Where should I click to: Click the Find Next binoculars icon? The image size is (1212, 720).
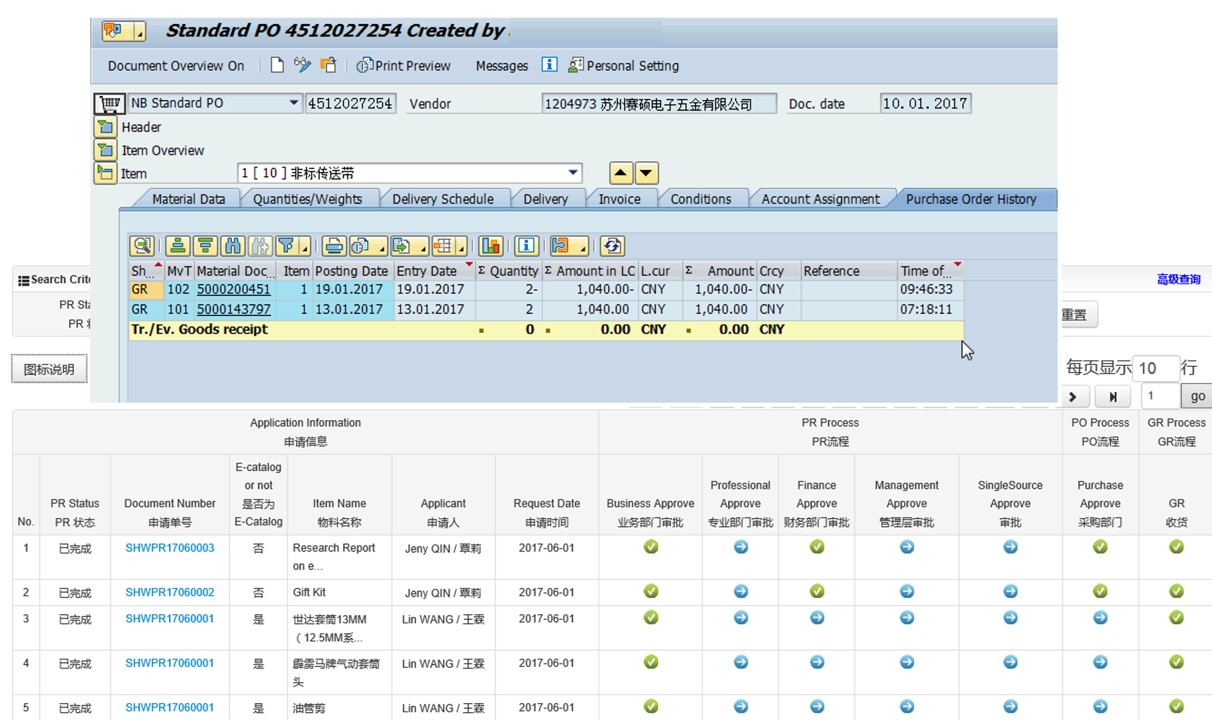259,245
